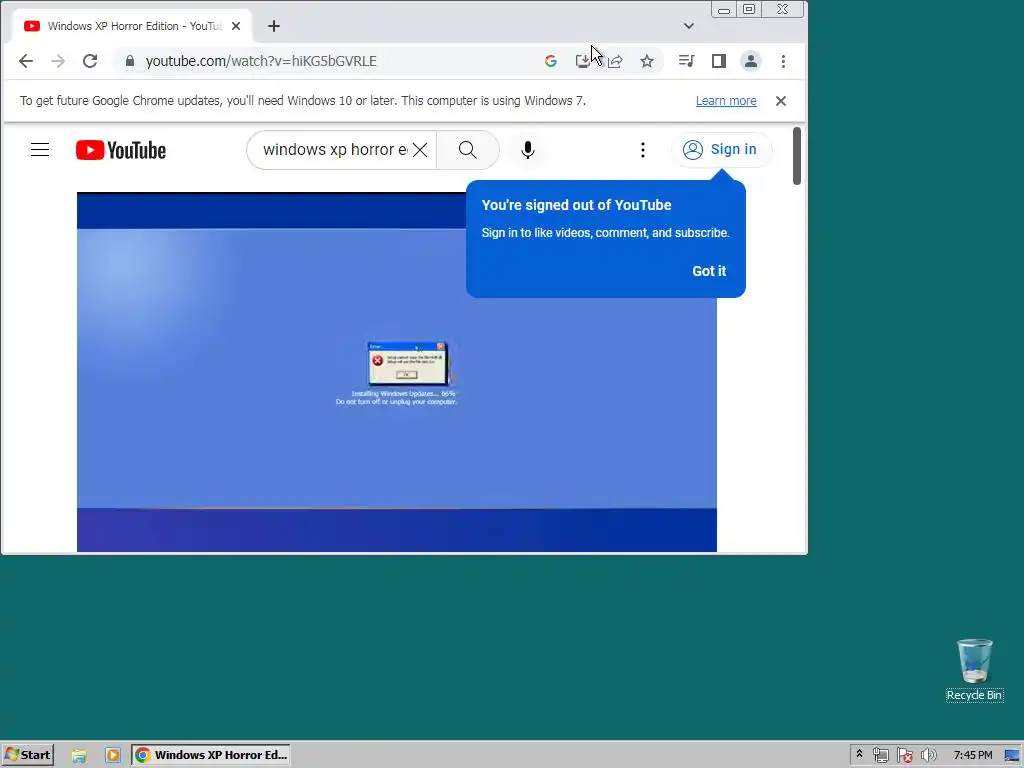1024x768 pixels.
Task: Clear the YouTube search query
Action: [x=420, y=150]
